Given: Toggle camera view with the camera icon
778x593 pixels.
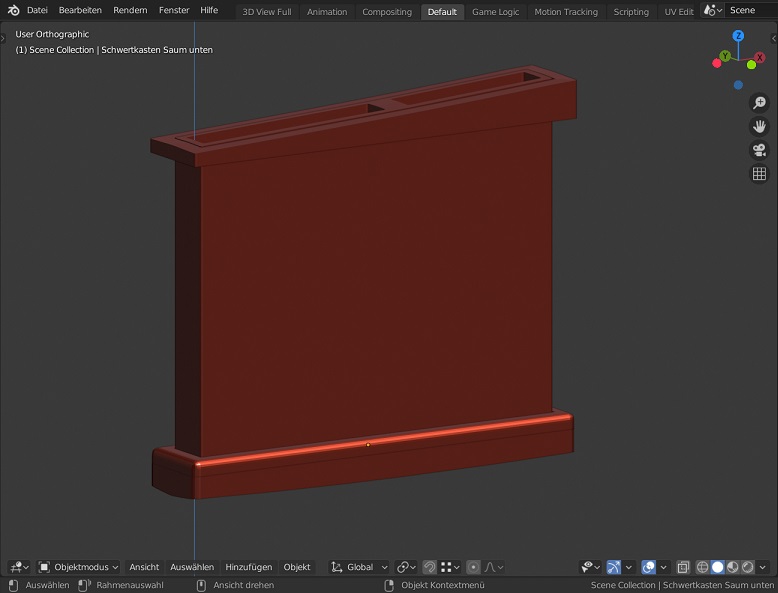Looking at the screenshot, I should tap(759, 150).
